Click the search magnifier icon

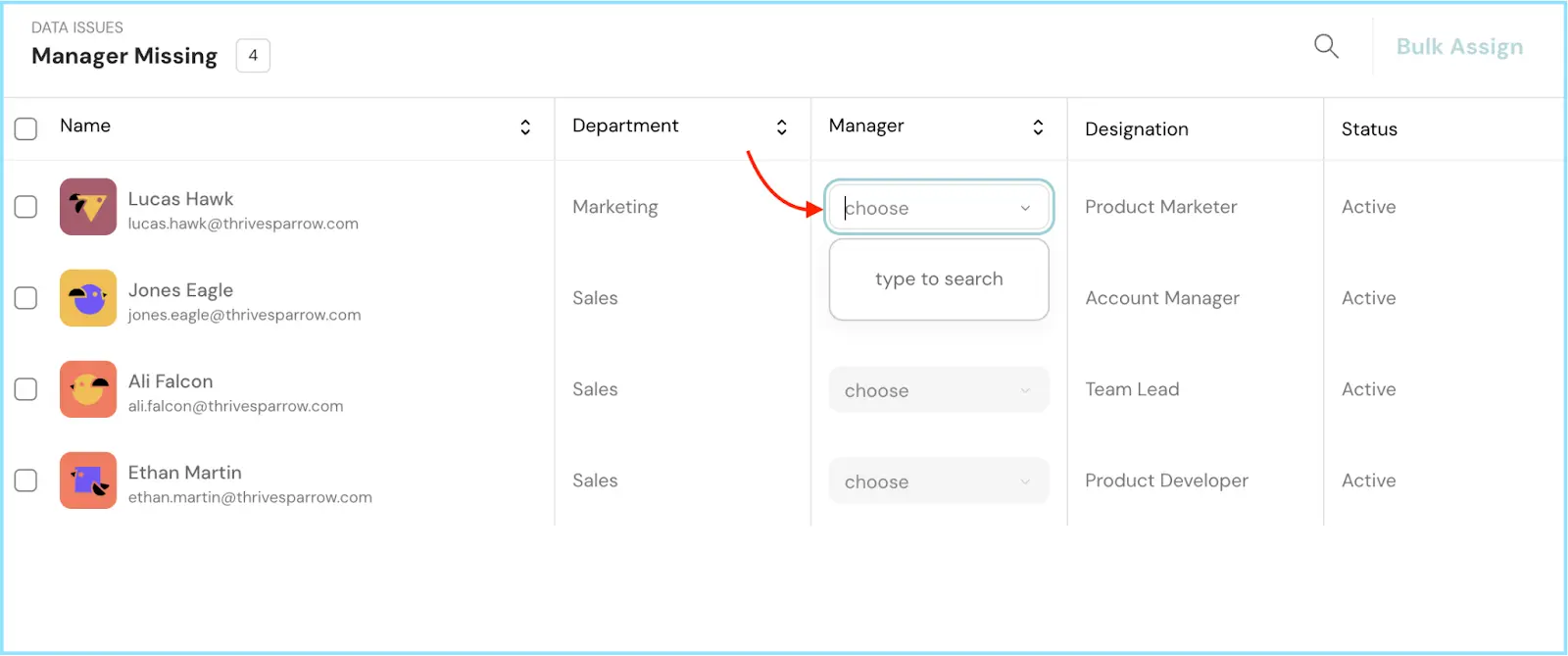1326,46
